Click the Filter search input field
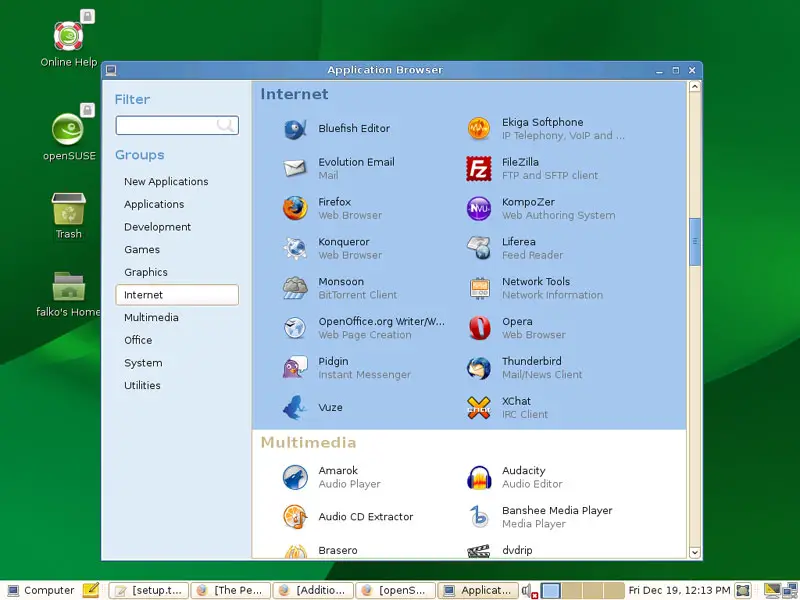The width and height of the screenshot is (800, 600). [177, 125]
